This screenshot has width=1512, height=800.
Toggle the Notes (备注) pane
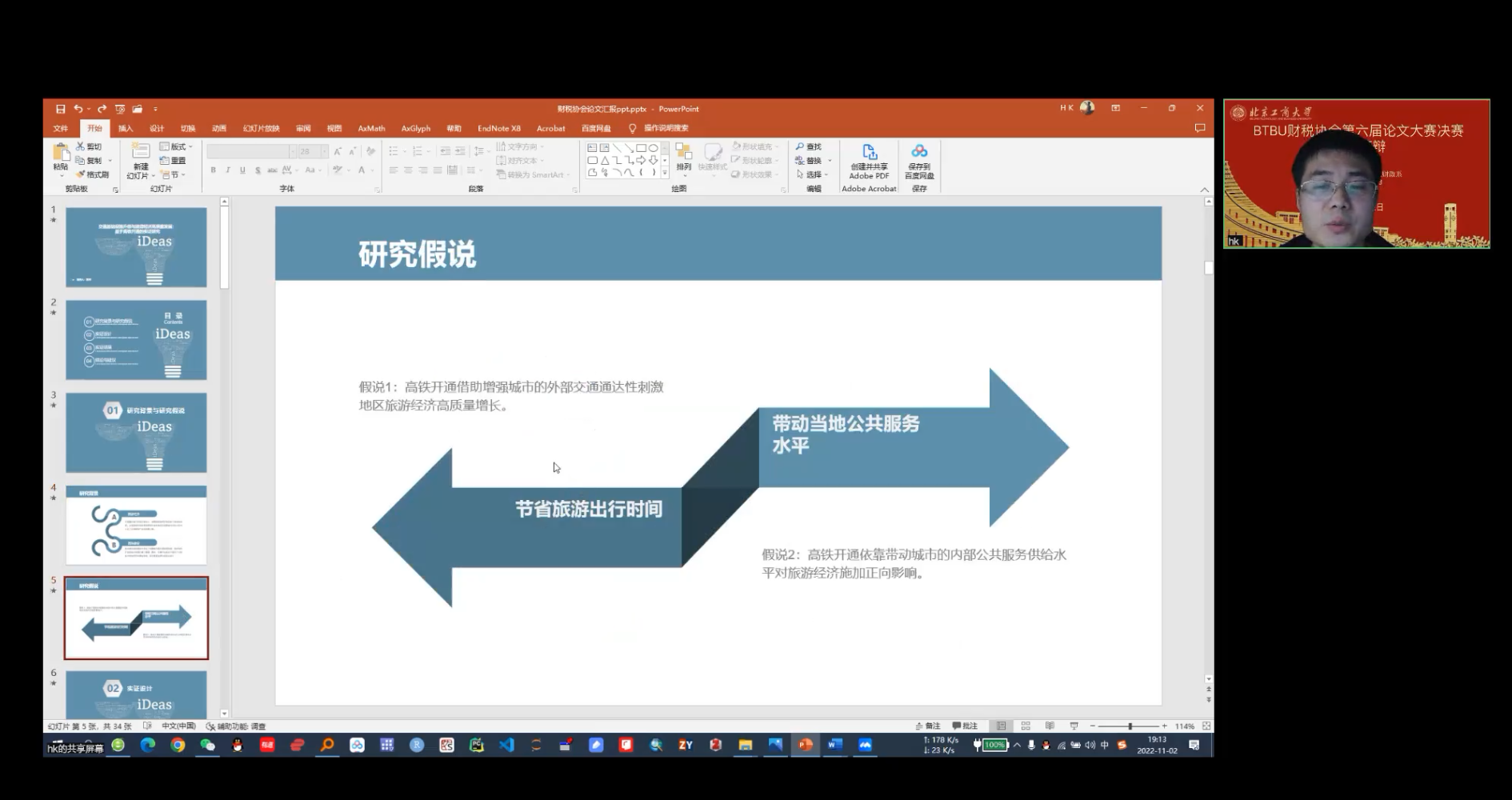click(928, 726)
